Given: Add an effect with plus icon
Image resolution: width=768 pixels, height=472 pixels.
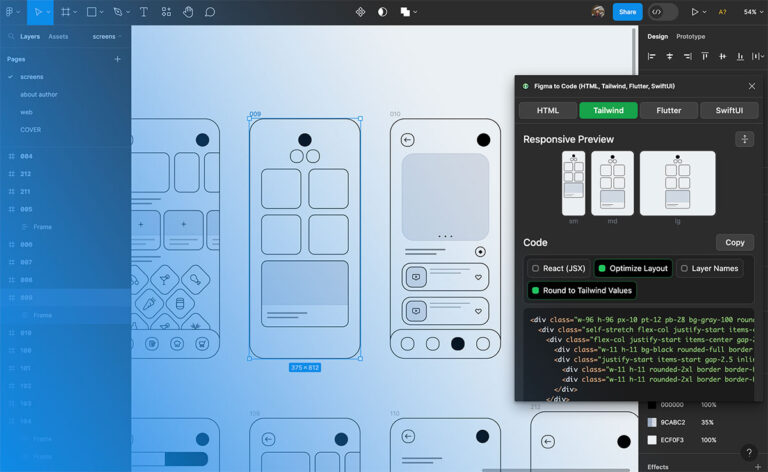Looking at the screenshot, I should pos(758,467).
